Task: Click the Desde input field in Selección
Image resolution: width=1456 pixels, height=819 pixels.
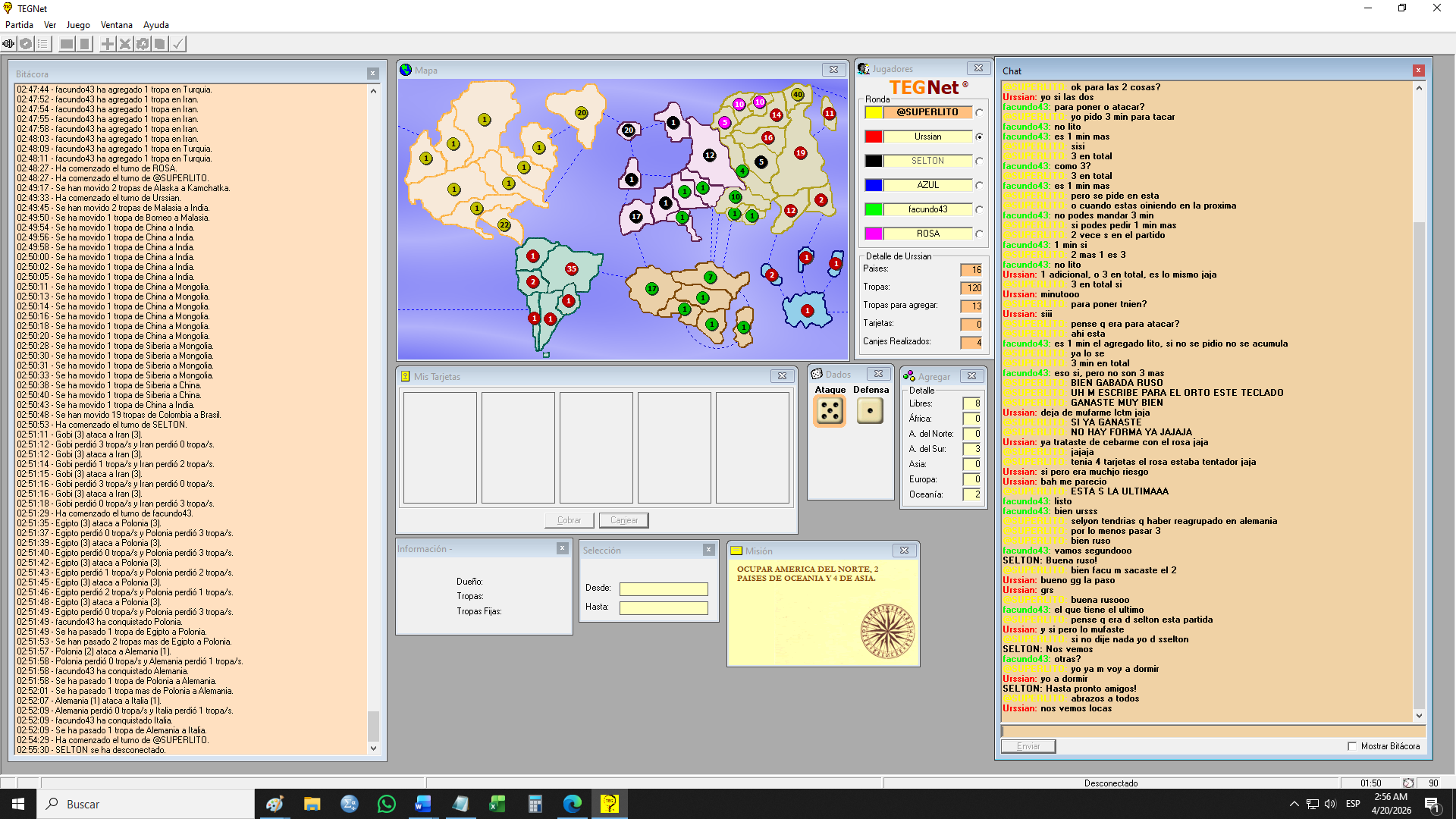Action: pyautogui.click(x=663, y=589)
